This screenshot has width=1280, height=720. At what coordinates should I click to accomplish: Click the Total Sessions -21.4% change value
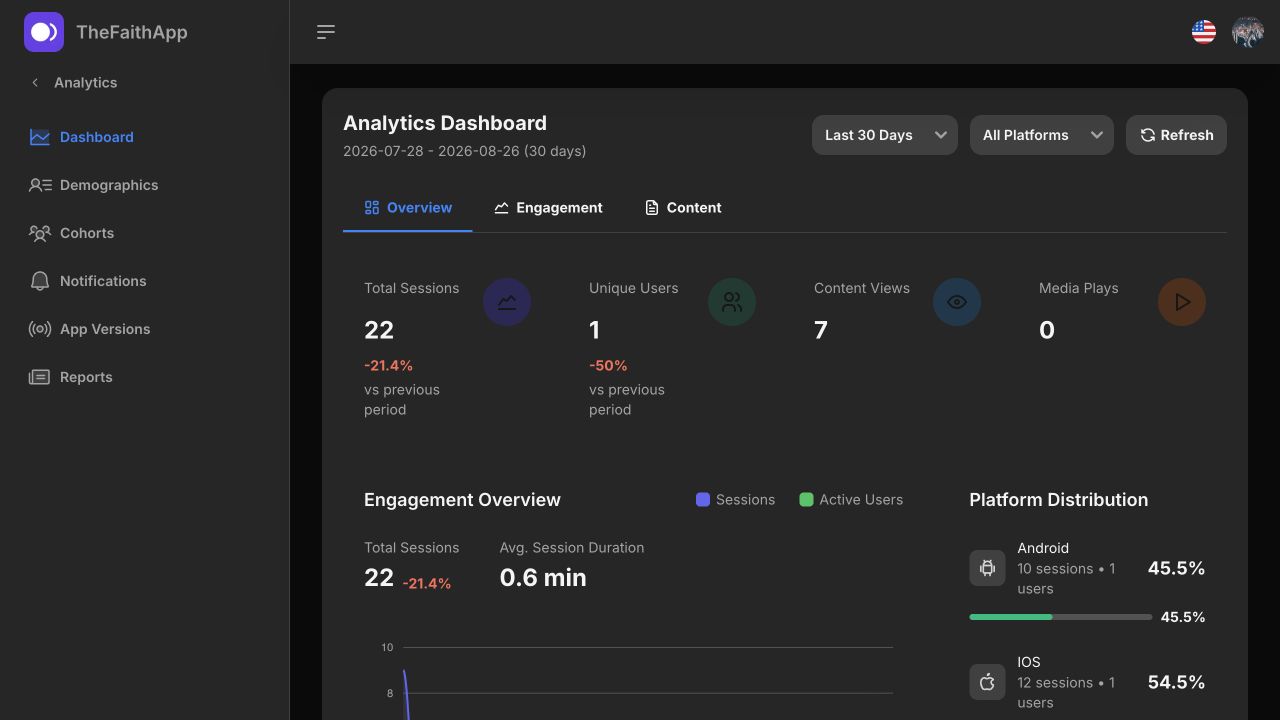pyautogui.click(x=388, y=366)
